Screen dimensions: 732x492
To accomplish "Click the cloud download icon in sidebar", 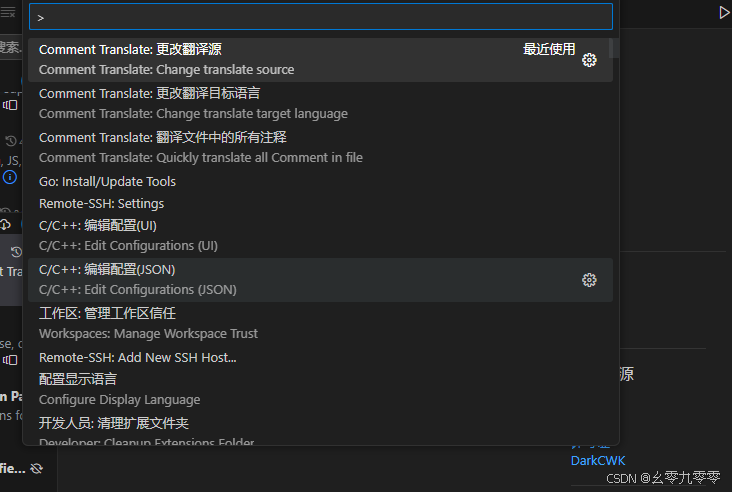I will coord(5,225).
